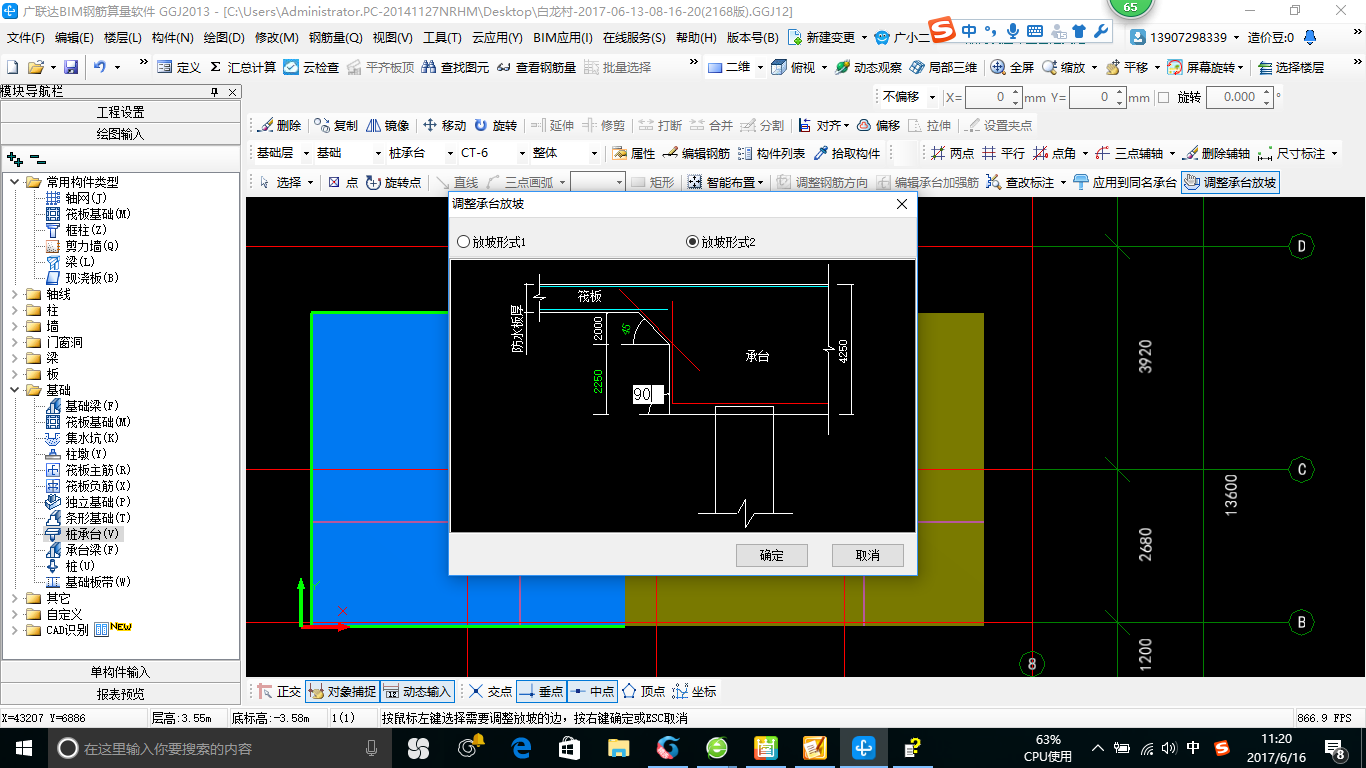
Task: Select 两点 two-point auxiliary axis tool
Action: [952, 153]
